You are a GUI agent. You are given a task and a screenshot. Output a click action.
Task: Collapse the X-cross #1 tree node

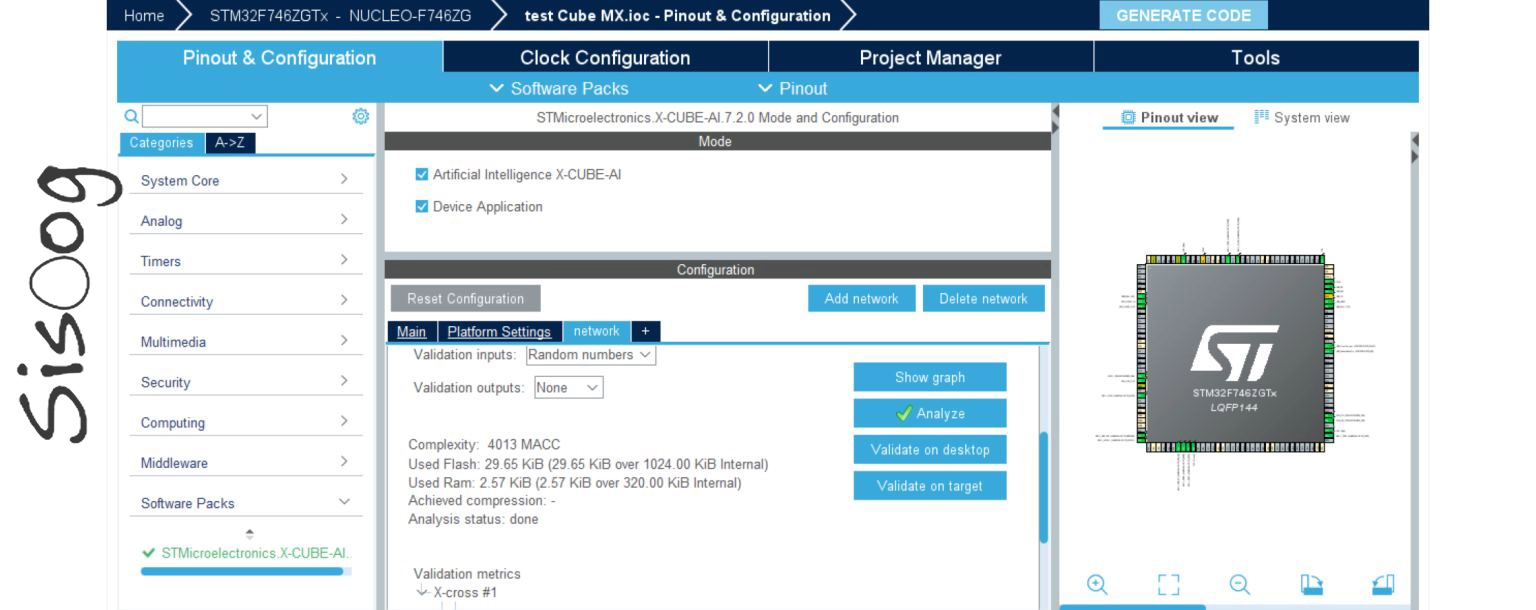(422, 592)
